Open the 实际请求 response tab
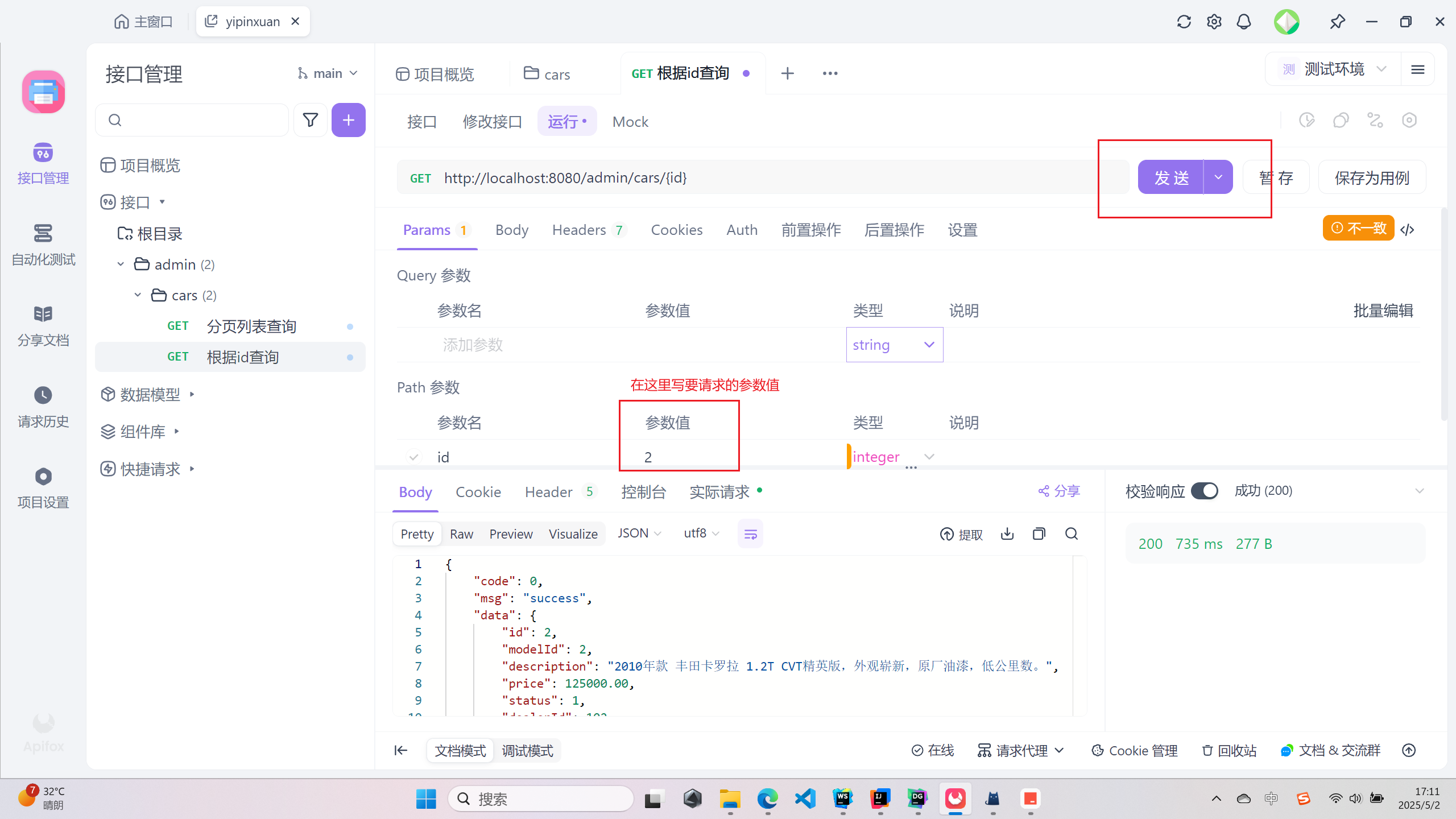Image resolution: width=1456 pixels, height=819 pixels. [719, 492]
